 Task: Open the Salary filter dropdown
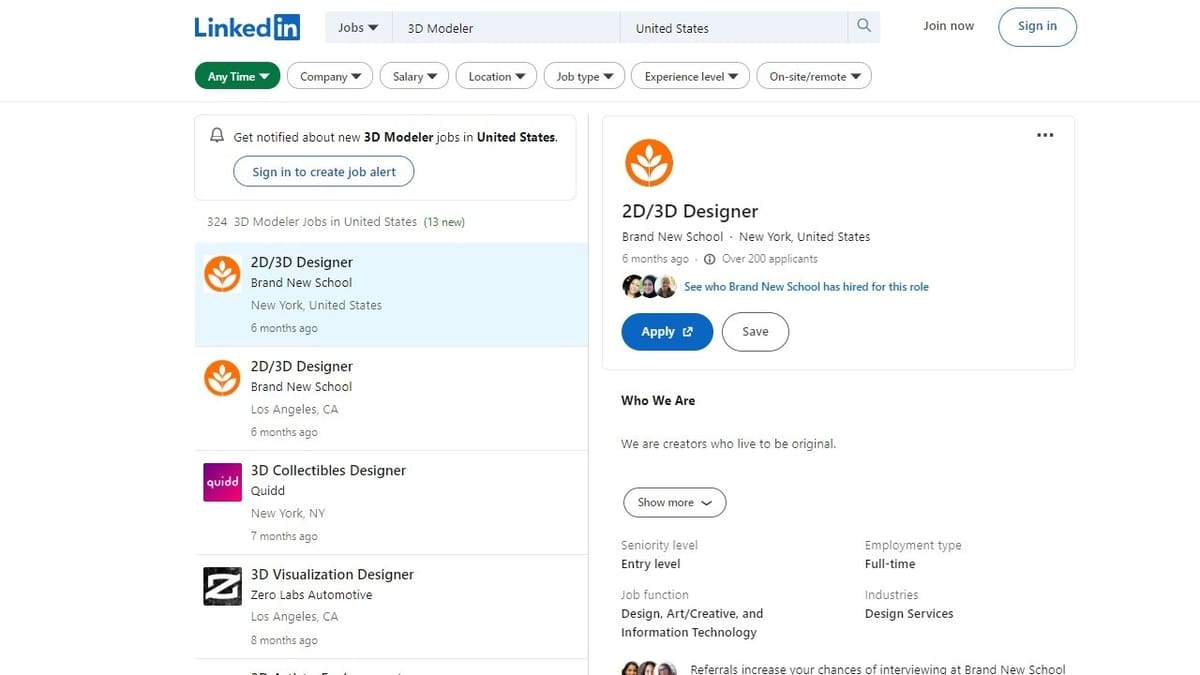tap(414, 76)
